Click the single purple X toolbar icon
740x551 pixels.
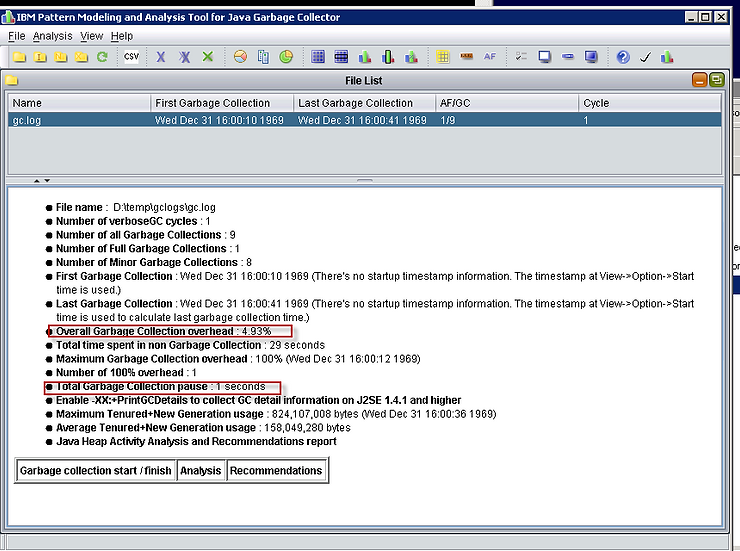161,57
